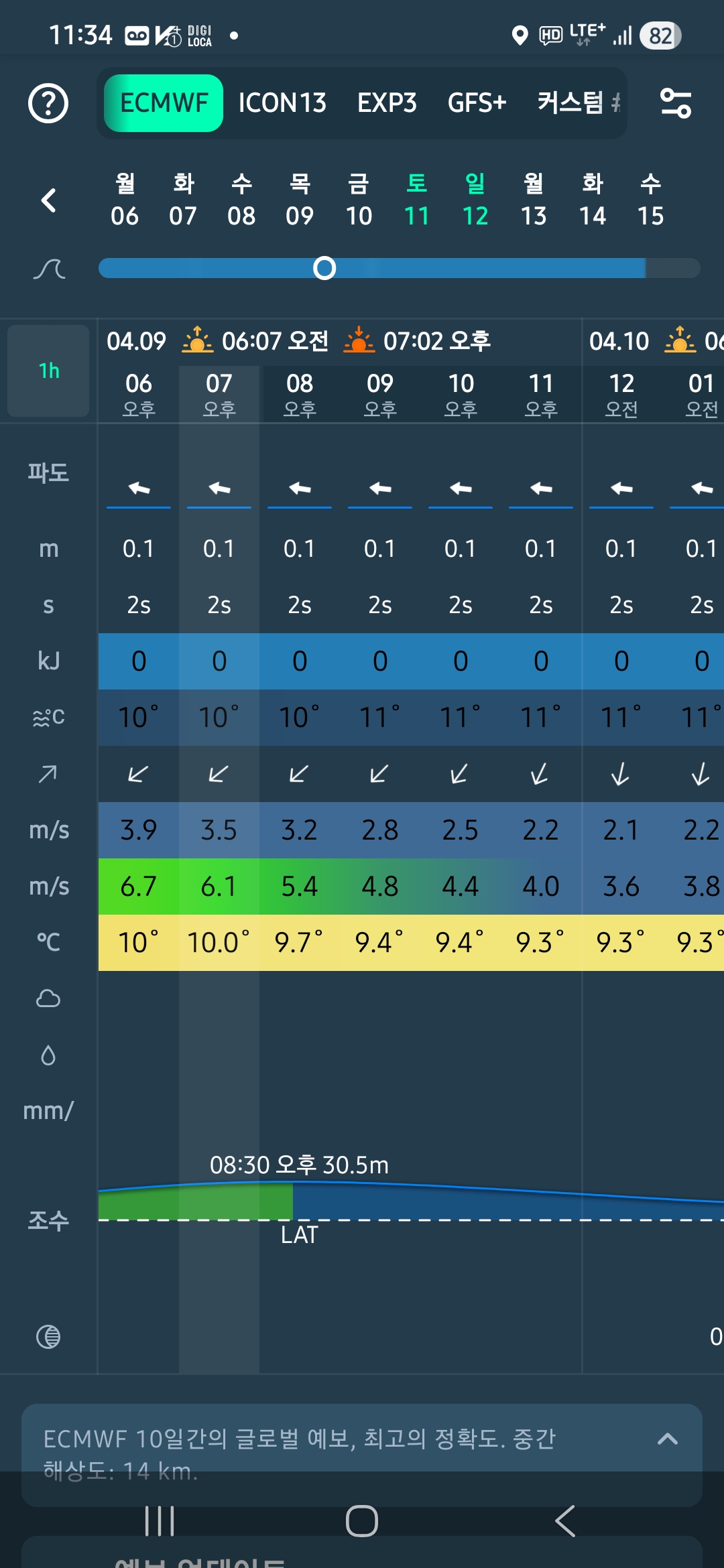Jump to Saturday 11 in date row
This screenshot has height=1568, width=724.
(x=416, y=200)
